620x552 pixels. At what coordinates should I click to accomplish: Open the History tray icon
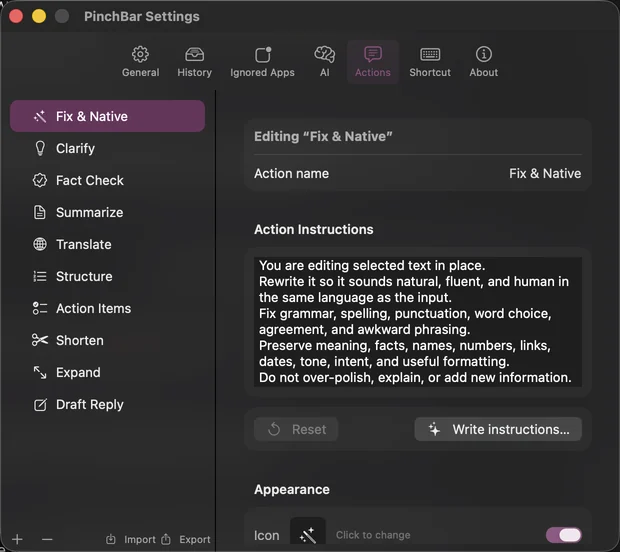click(195, 54)
